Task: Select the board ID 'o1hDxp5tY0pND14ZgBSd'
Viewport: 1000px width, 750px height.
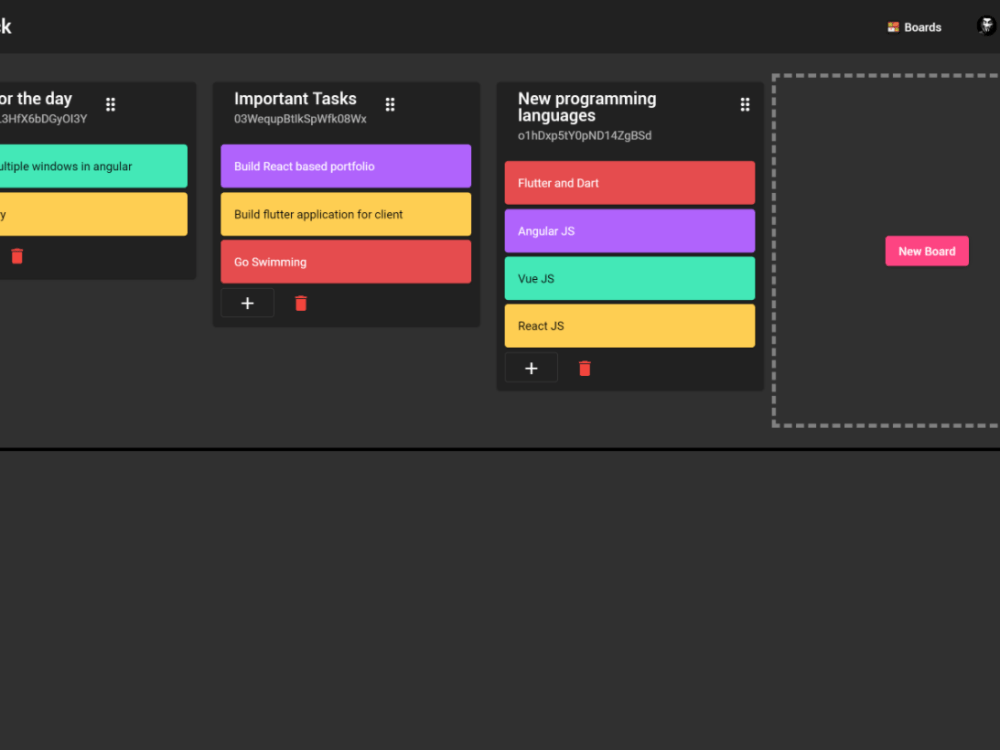Action: (x=585, y=136)
